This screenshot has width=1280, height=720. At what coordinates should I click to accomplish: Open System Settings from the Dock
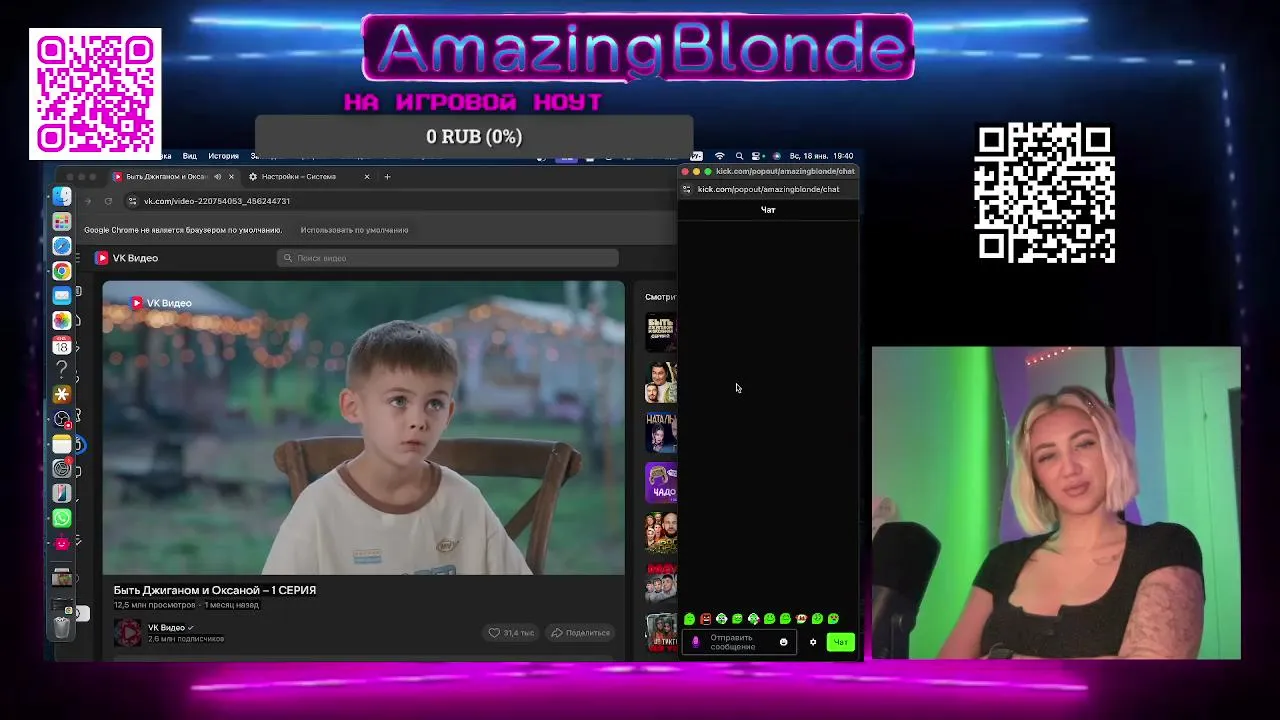coord(62,468)
